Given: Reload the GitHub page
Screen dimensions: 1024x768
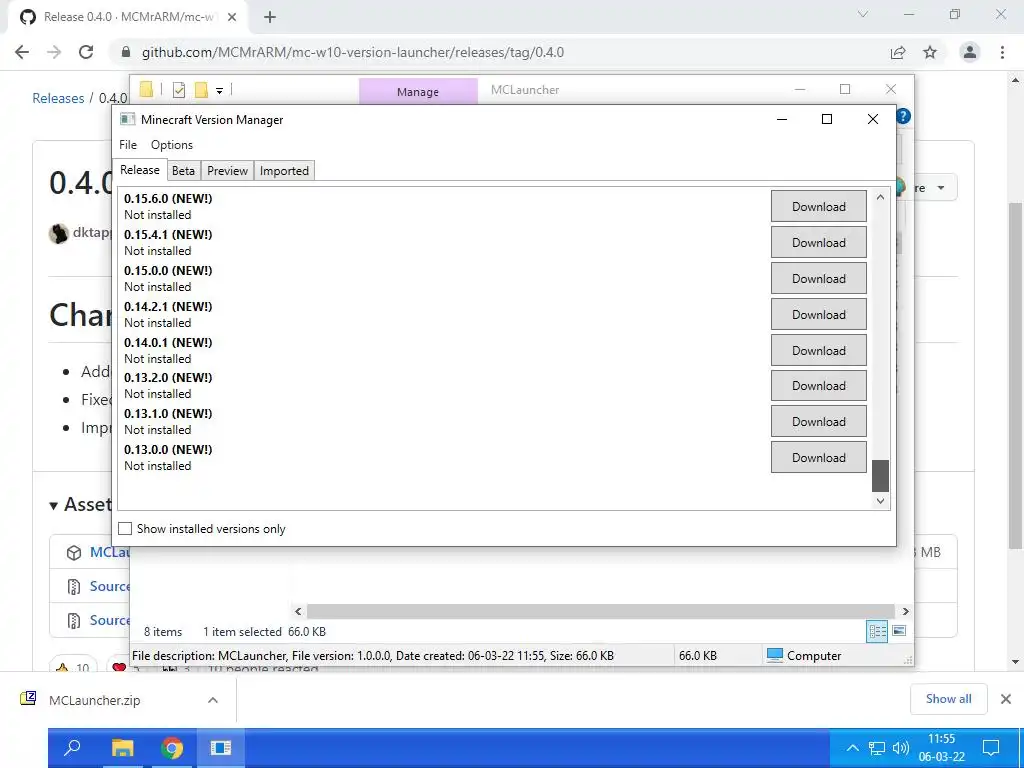Looking at the screenshot, I should [x=86, y=52].
